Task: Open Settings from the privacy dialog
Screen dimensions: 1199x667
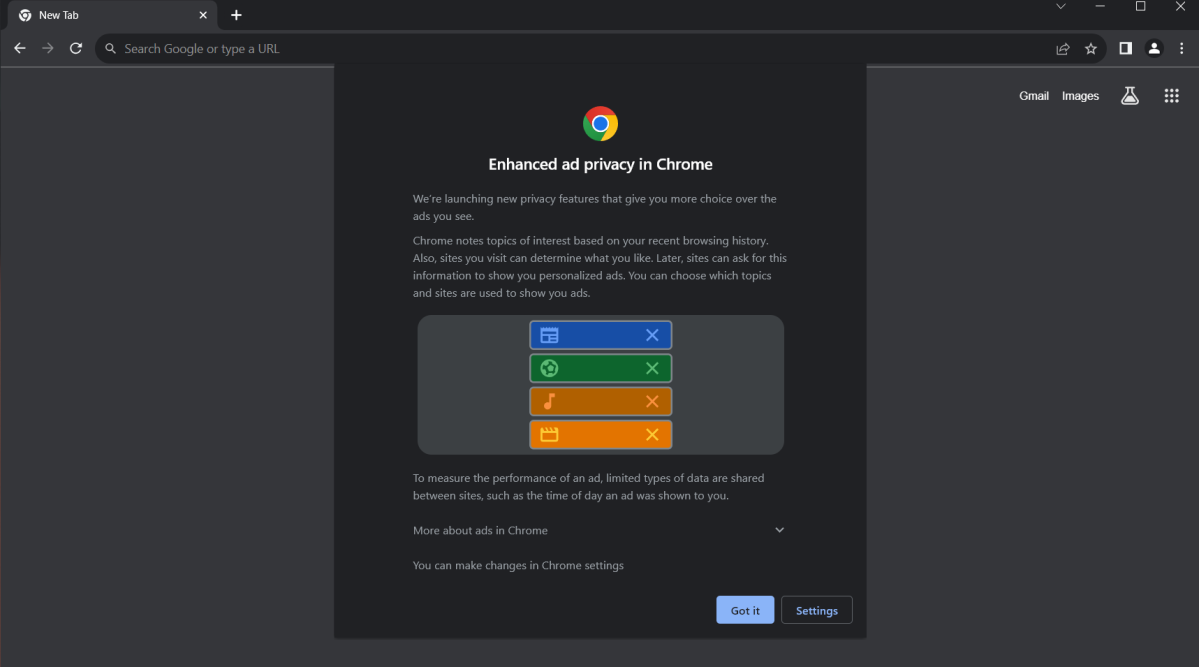Action: [816, 610]
